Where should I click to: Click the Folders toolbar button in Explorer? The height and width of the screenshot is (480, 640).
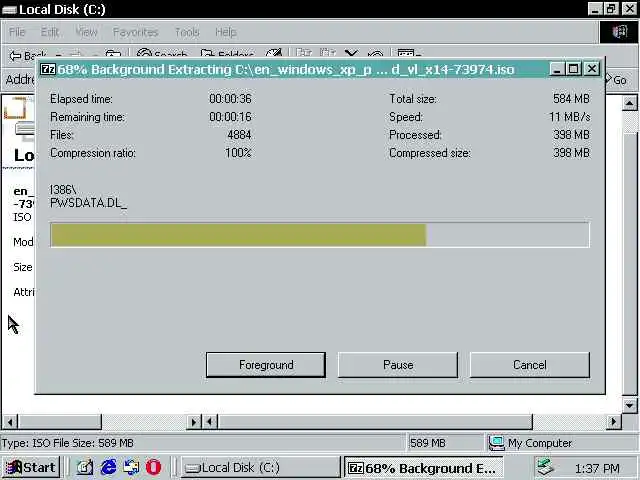pos(227,55)
